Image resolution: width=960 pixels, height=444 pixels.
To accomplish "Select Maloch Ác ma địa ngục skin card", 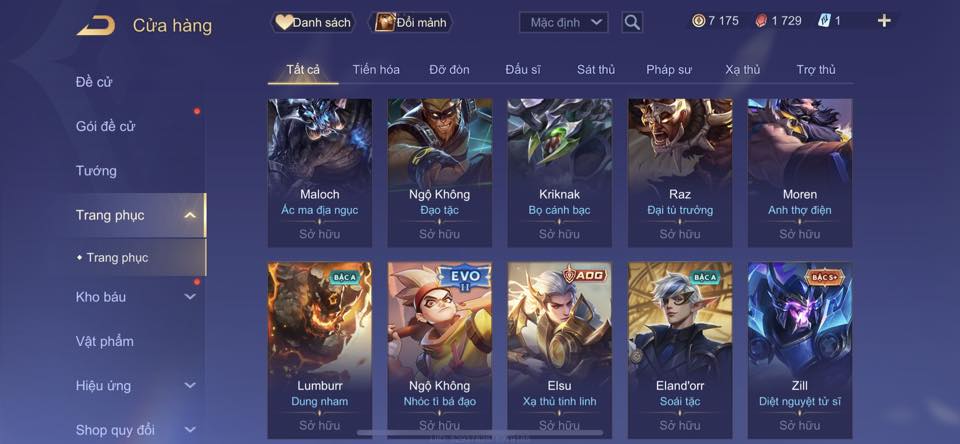I will coord(320,173).
